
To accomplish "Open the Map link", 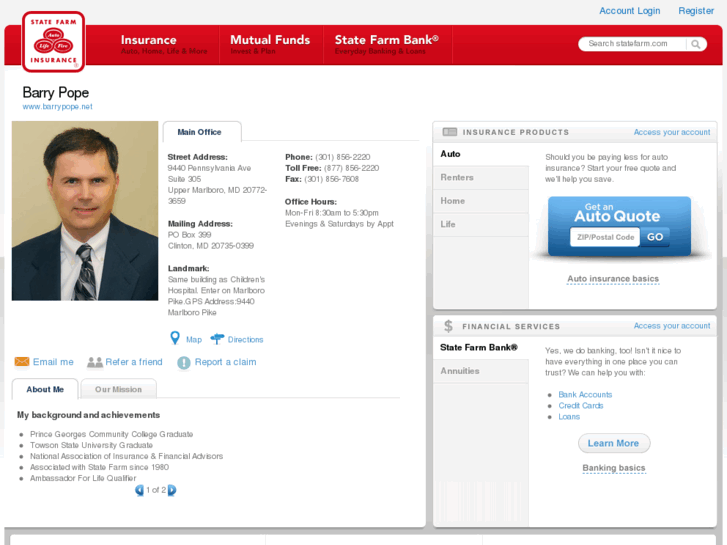I will coord(194,340).
